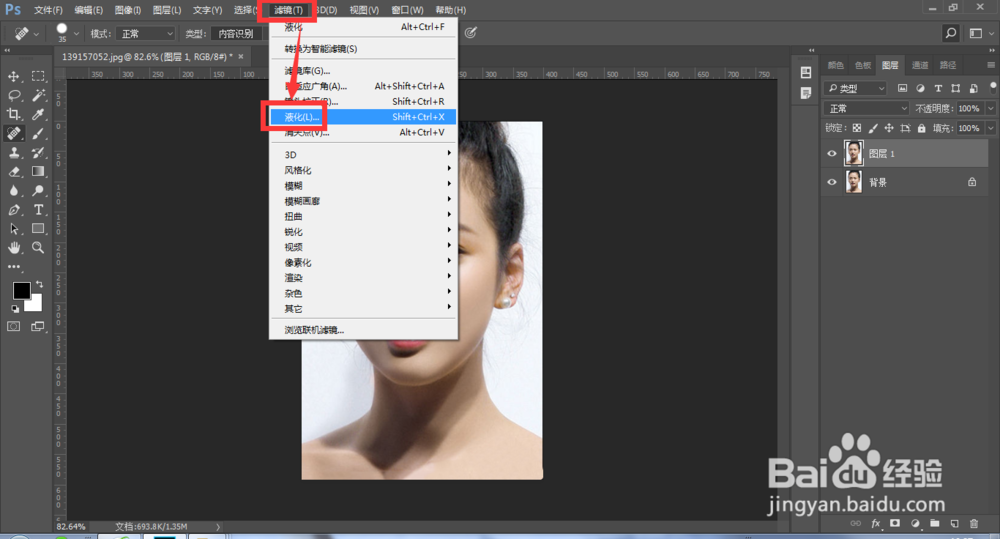
Task: Select the Horizontal Type tool
Action: [38, 210]
